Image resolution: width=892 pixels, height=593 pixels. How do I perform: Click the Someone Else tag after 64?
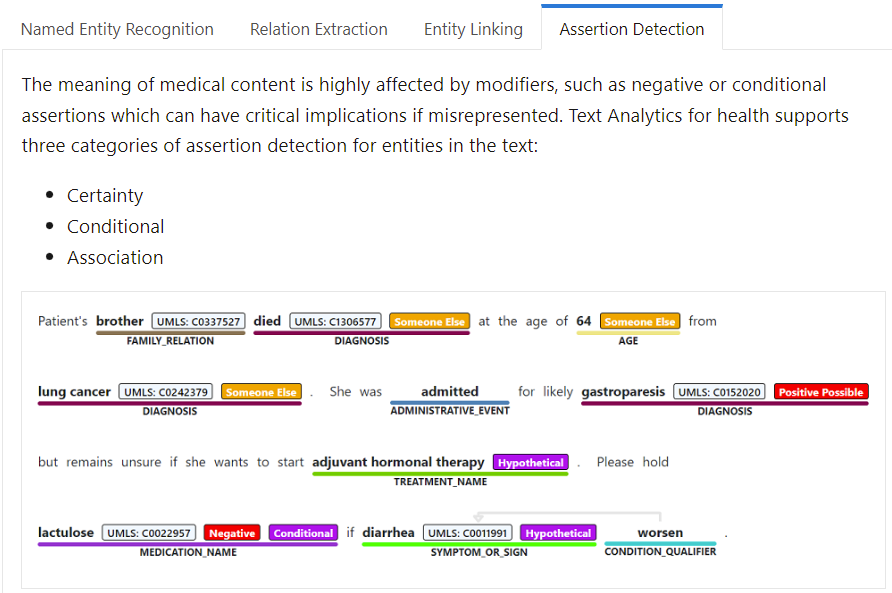[x=640, y=321]
